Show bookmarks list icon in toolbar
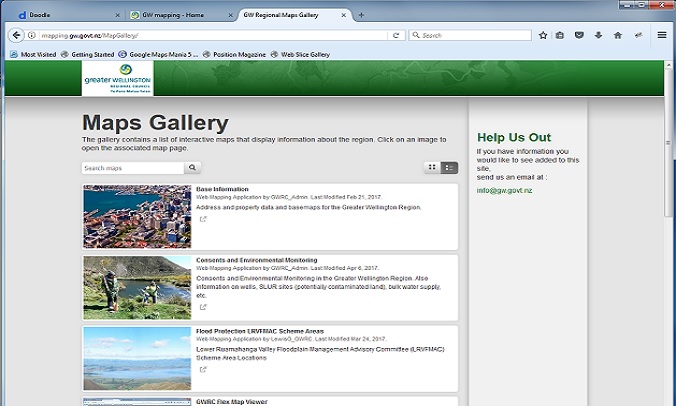The image size is (676, 406). click(x=560, y=35)
